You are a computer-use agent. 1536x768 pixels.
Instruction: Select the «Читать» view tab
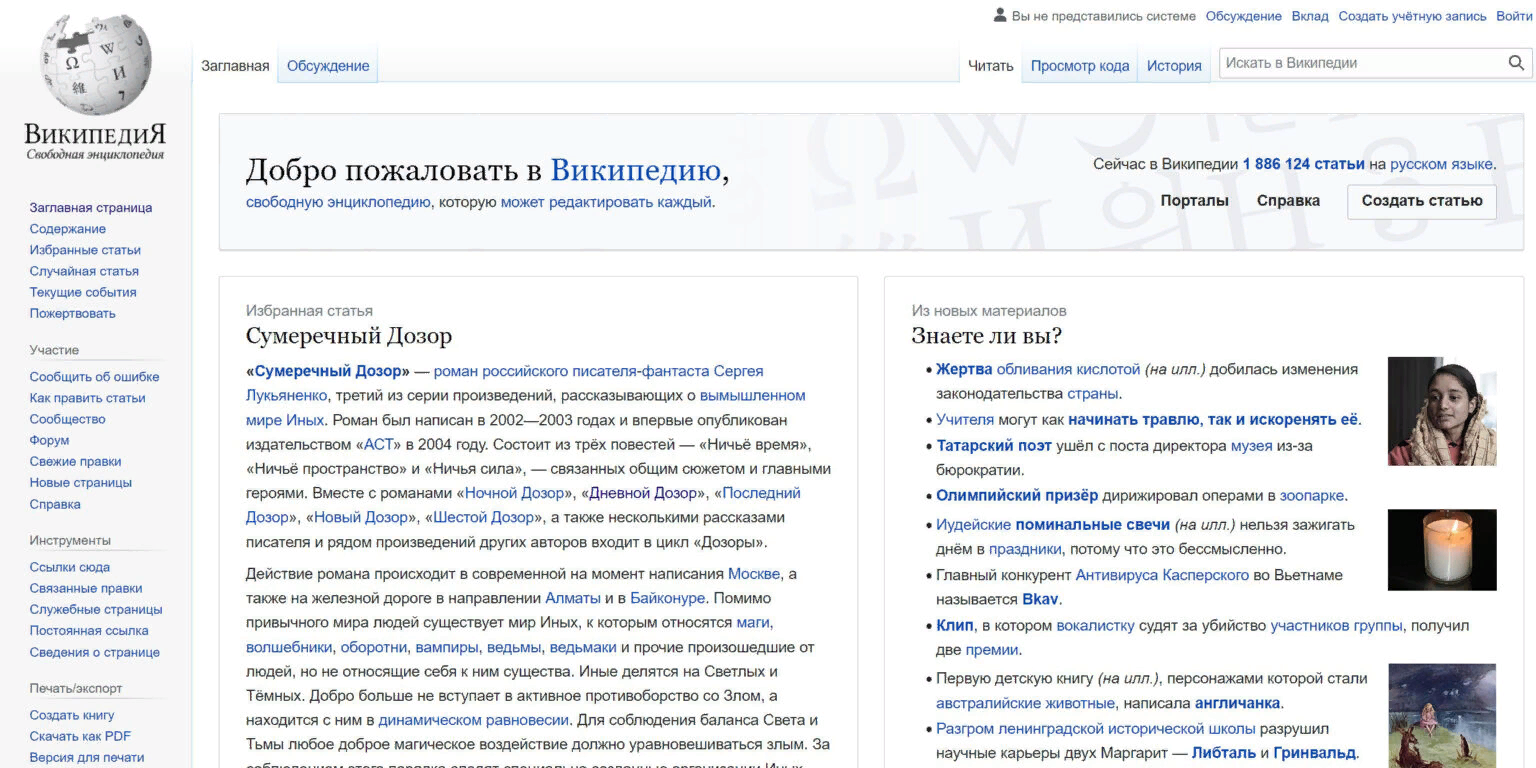(x=991, y=66)
